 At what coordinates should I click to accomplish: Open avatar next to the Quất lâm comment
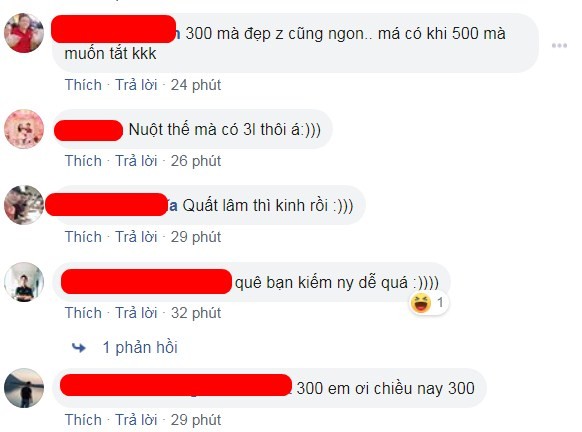pyautogui.click(x=24, y=205)
